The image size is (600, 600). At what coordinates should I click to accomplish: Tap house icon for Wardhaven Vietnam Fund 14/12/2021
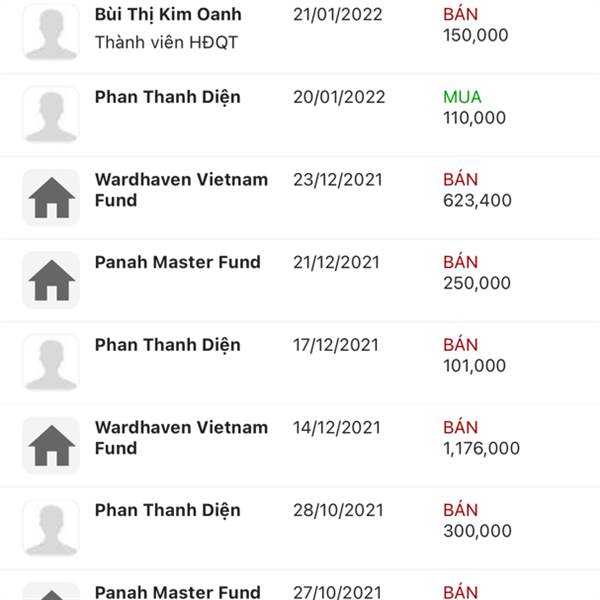[51, 445]
